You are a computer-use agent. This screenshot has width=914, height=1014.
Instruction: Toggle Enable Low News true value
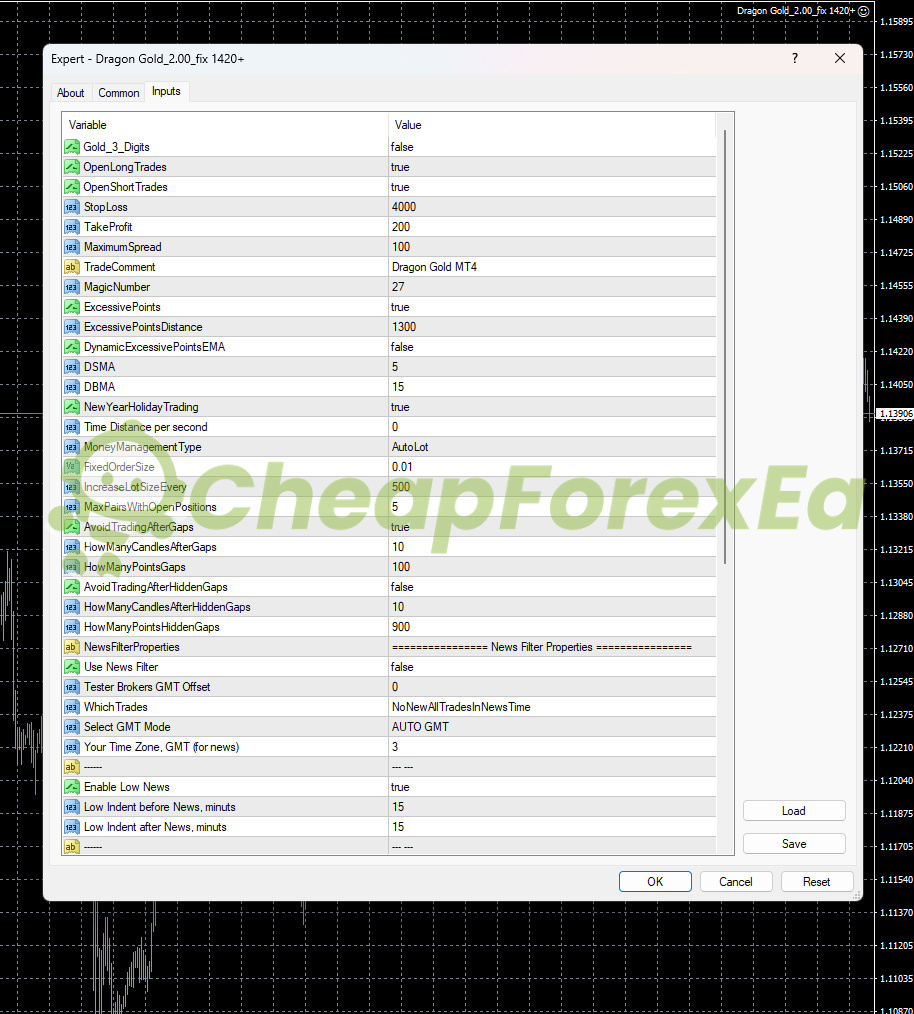[x=552, y=787]
